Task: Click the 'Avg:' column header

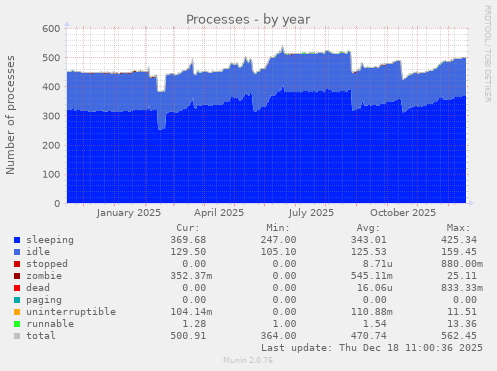Action: [368, 228]
